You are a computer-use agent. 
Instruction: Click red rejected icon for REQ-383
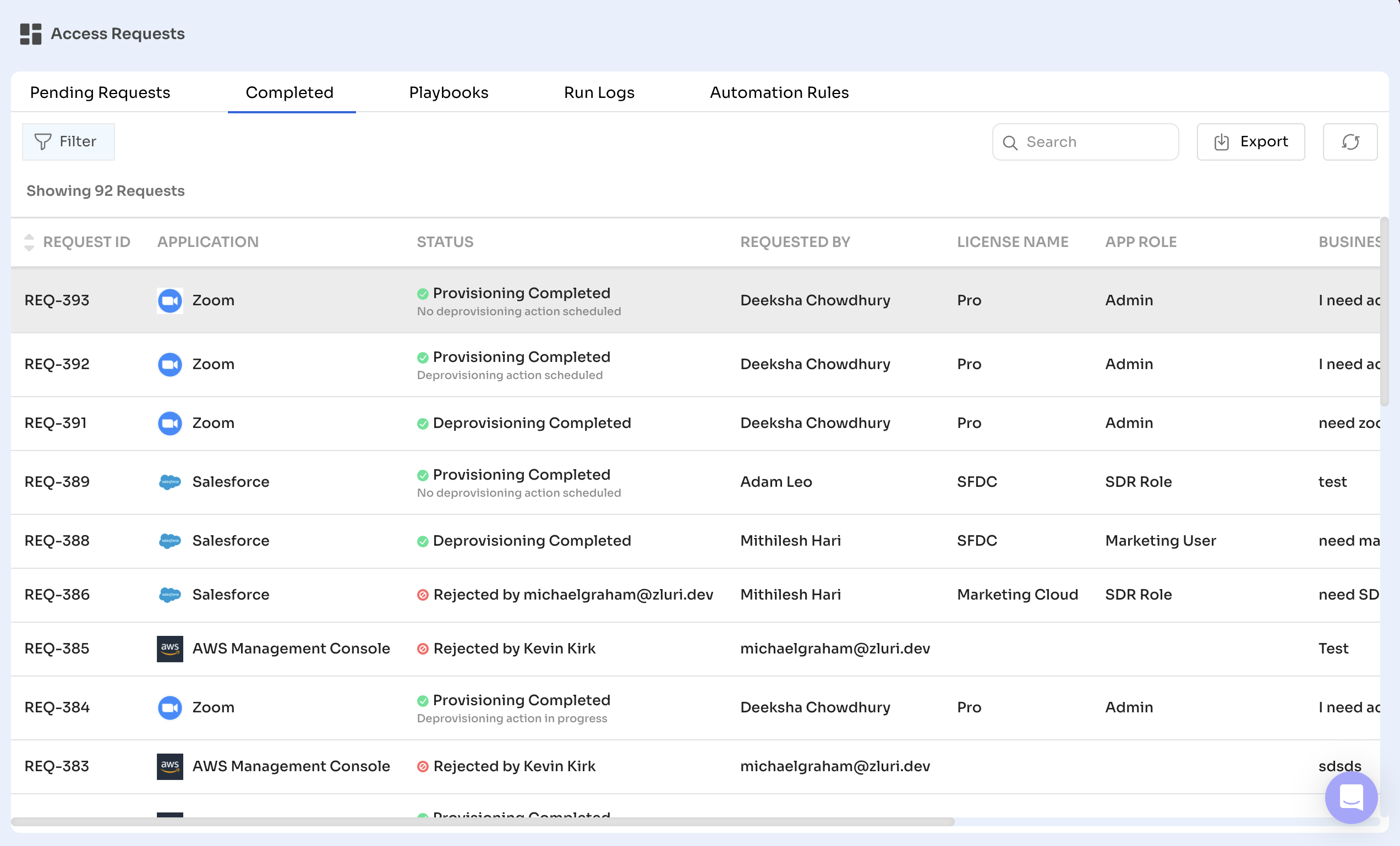click(422, 767)
